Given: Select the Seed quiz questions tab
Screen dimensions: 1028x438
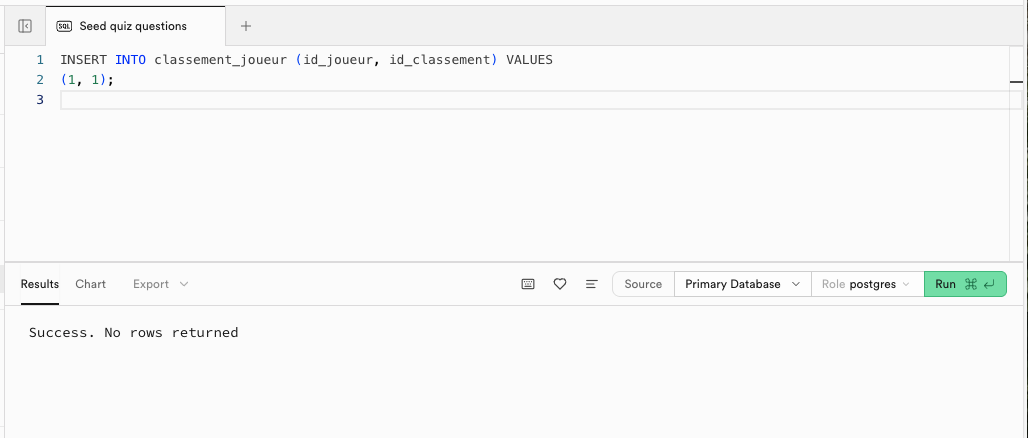Looking at the screenshot, I should (x=132, y=26).
